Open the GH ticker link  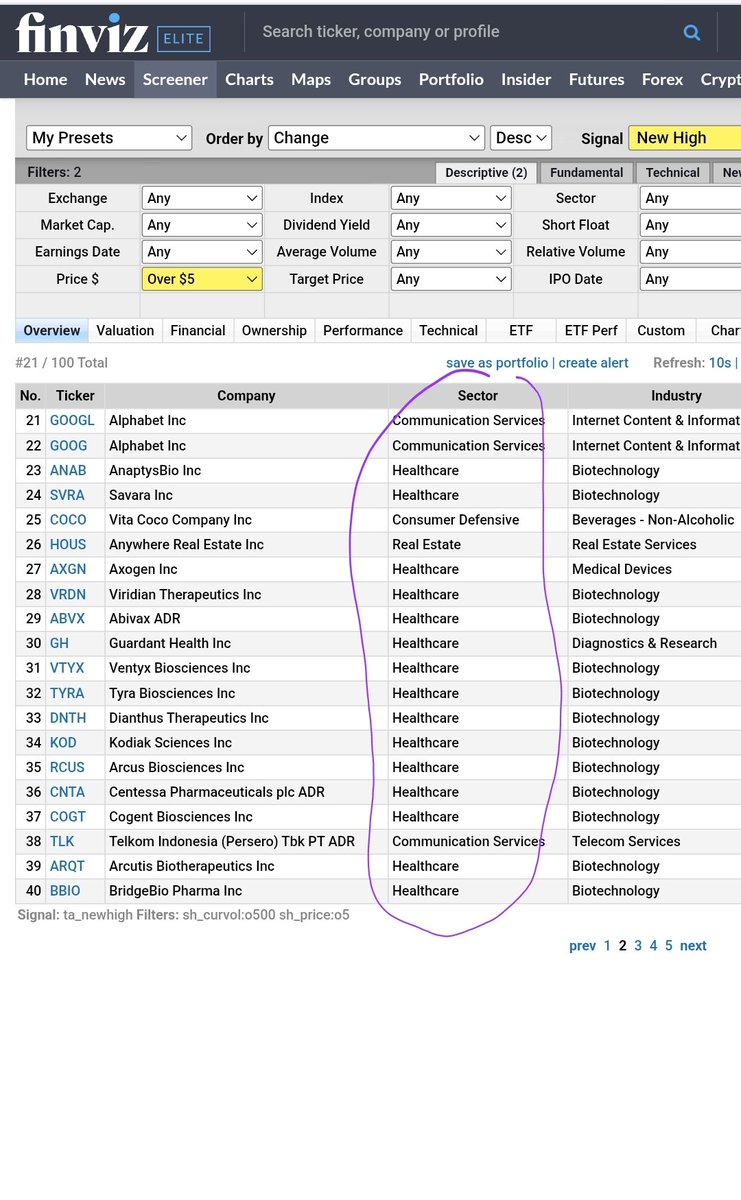[x=59, y=643]
